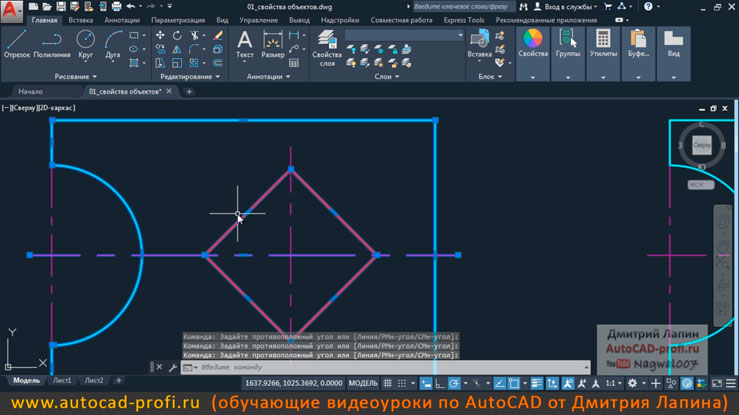Click the Undo arrow icon
The height and width of the screenshot is (415, 739).
(x=131, y=7)
